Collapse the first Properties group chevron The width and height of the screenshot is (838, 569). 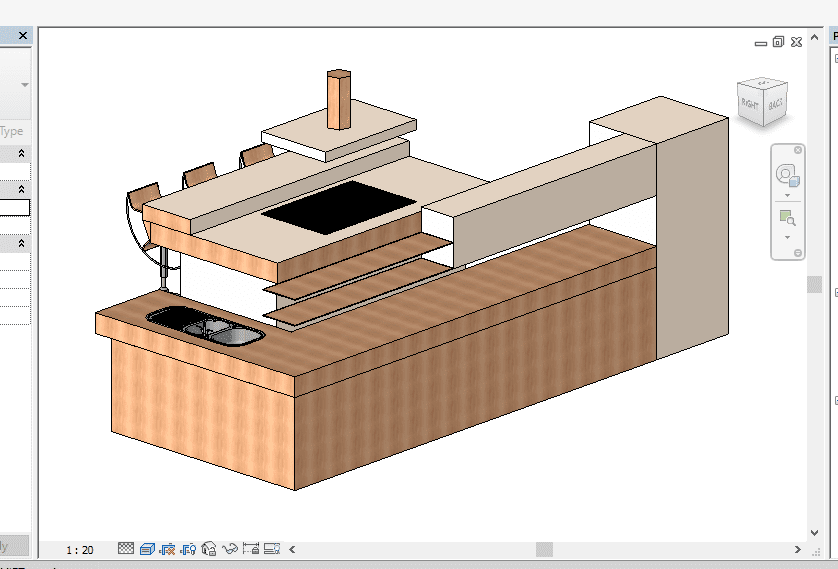point(22,154)
